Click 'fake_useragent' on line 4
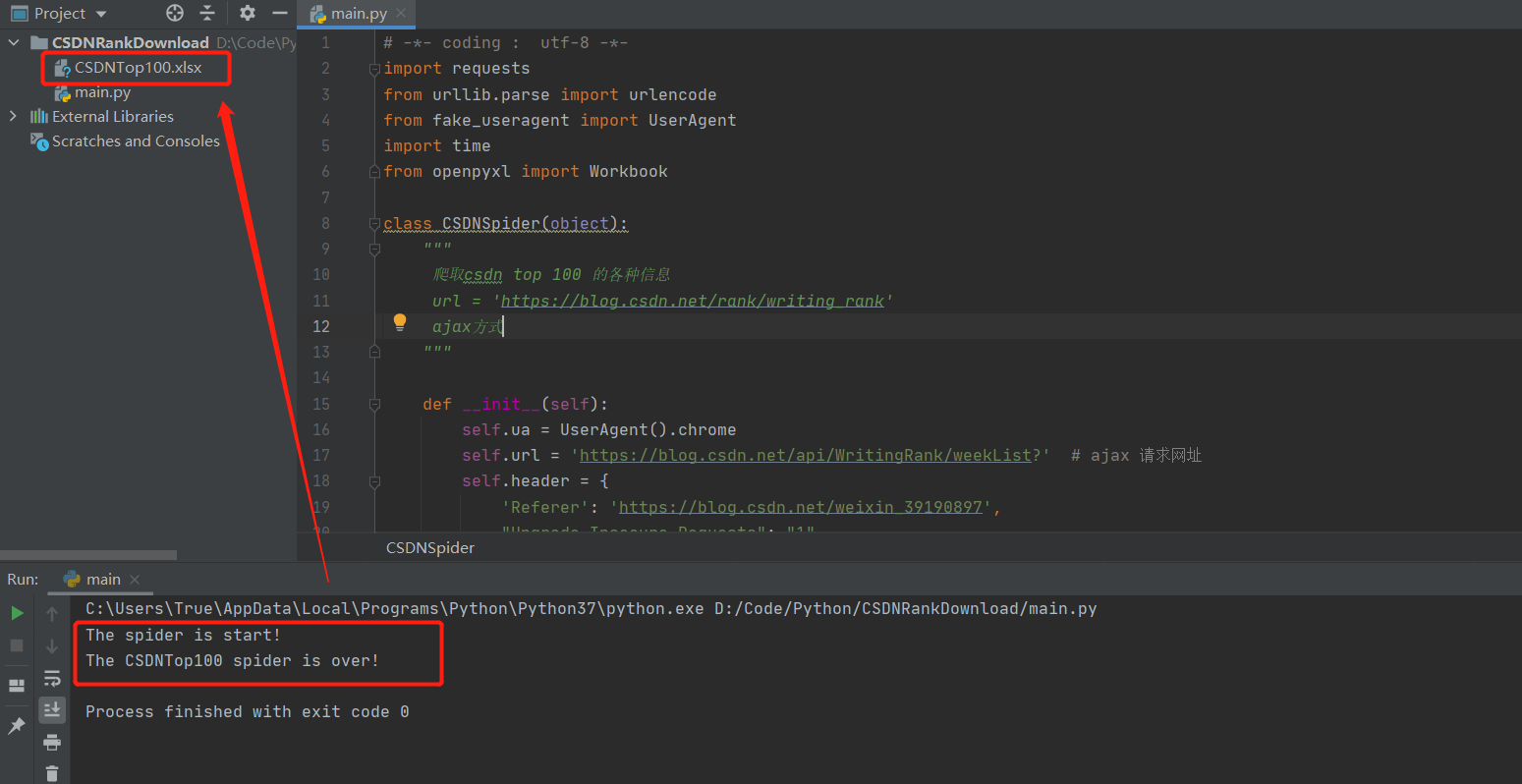This screenshot has width=1522, height=784. 500,120
